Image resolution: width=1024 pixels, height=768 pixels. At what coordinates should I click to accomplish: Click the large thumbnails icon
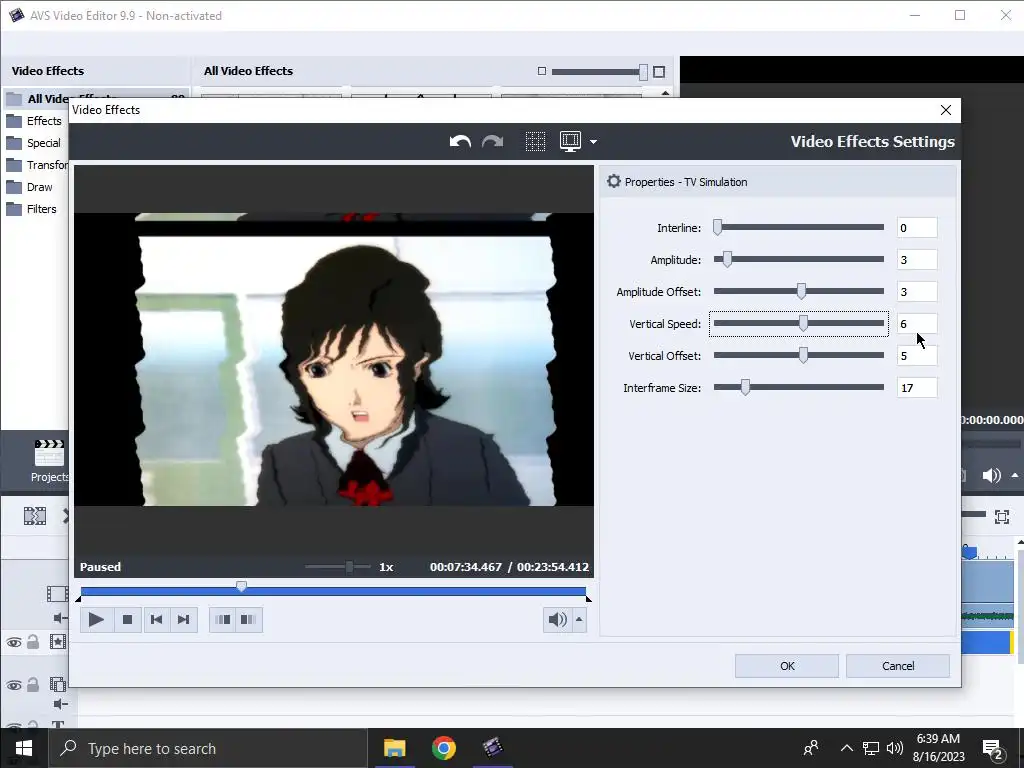point(659,71)
